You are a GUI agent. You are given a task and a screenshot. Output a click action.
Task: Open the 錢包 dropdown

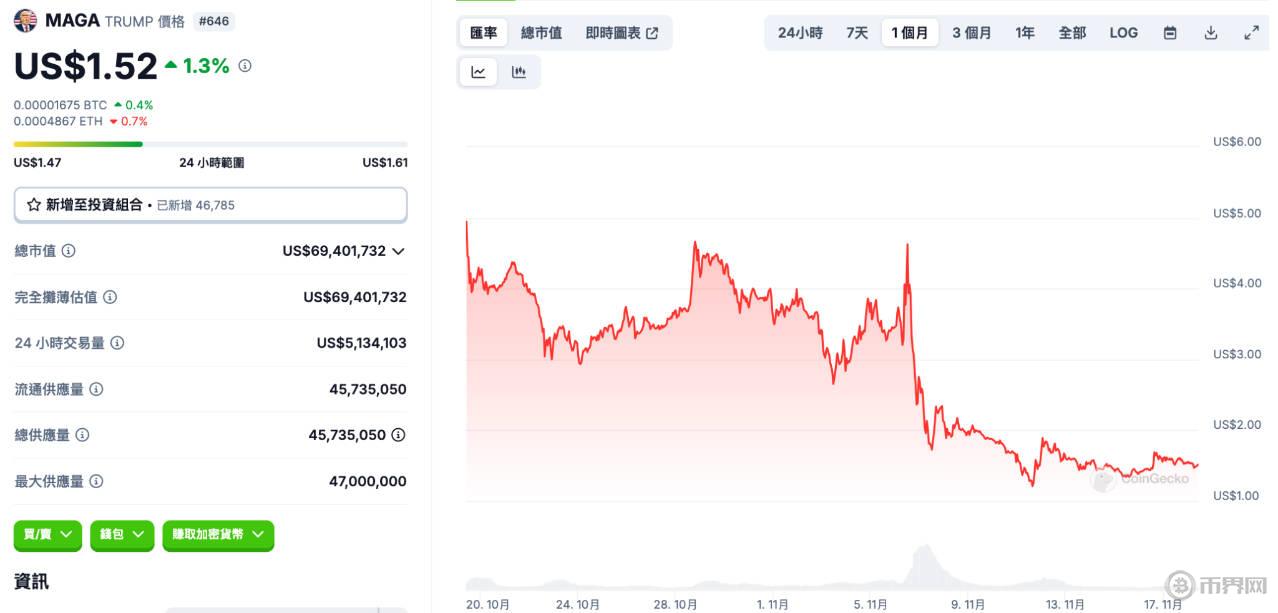(x=122, y=535)
